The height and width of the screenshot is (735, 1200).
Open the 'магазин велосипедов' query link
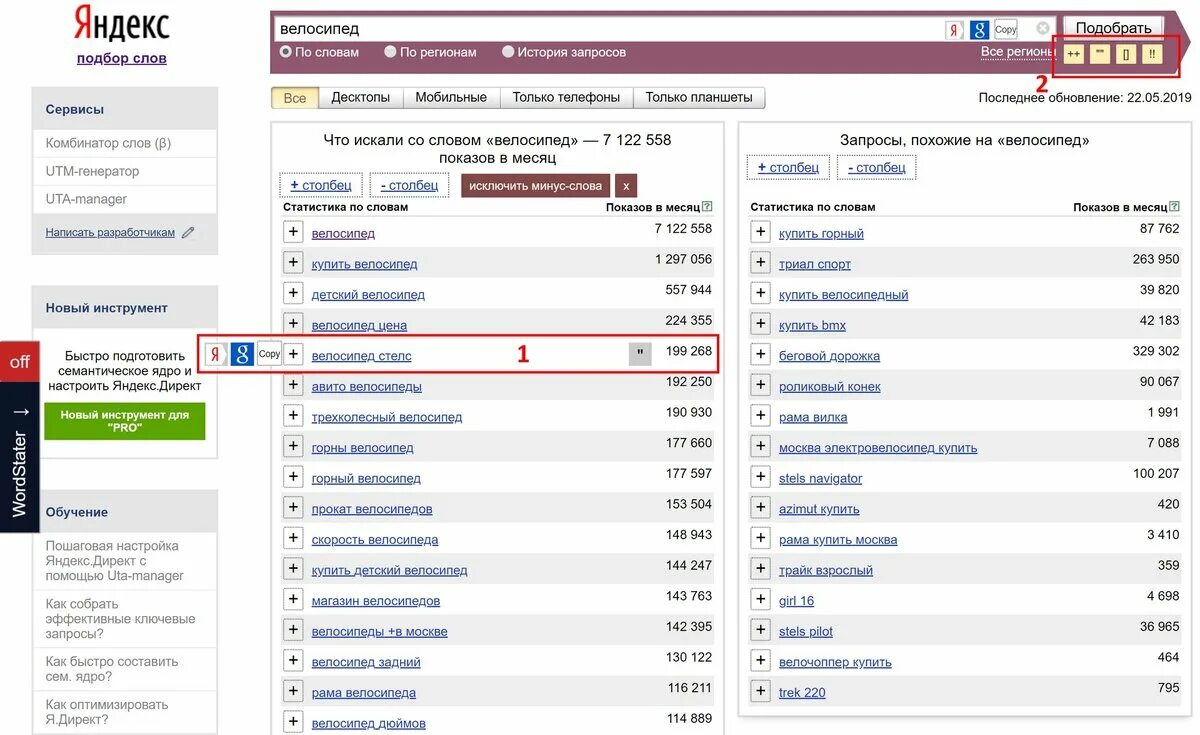376,601
